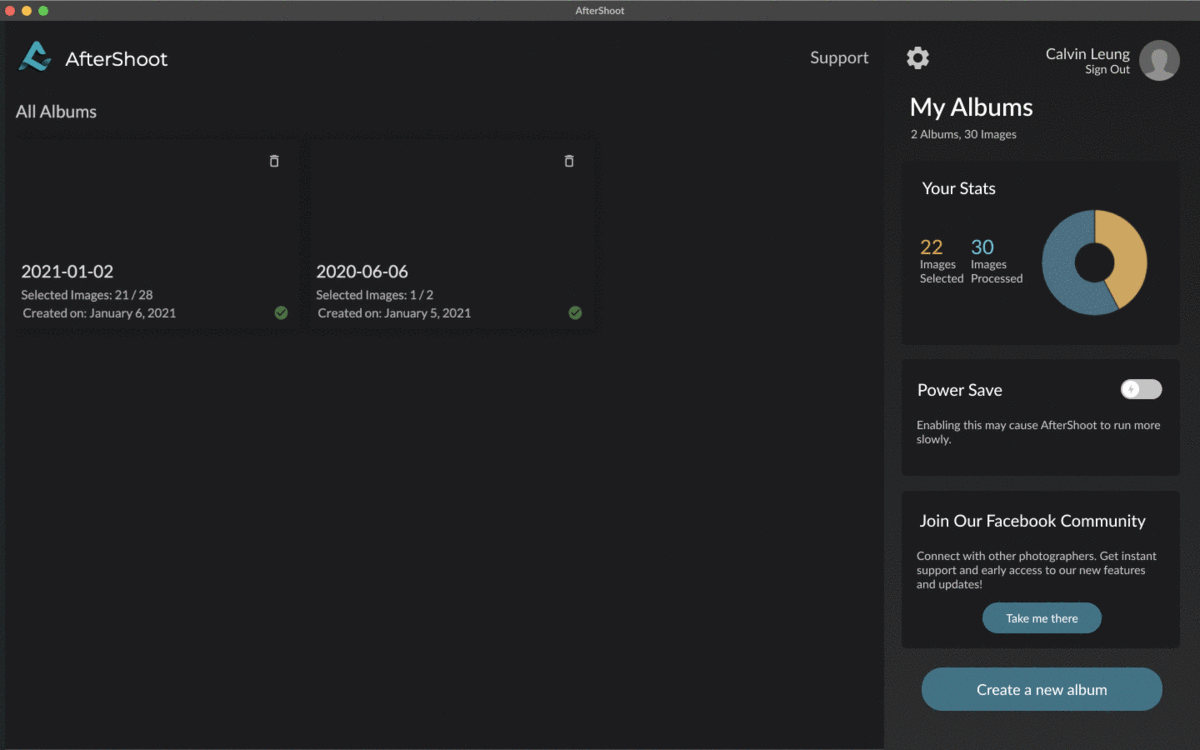The width and height of the screenshot is (1200, 750).
Task: Click the Your Stats heading
Action: (x=959, y=188)
